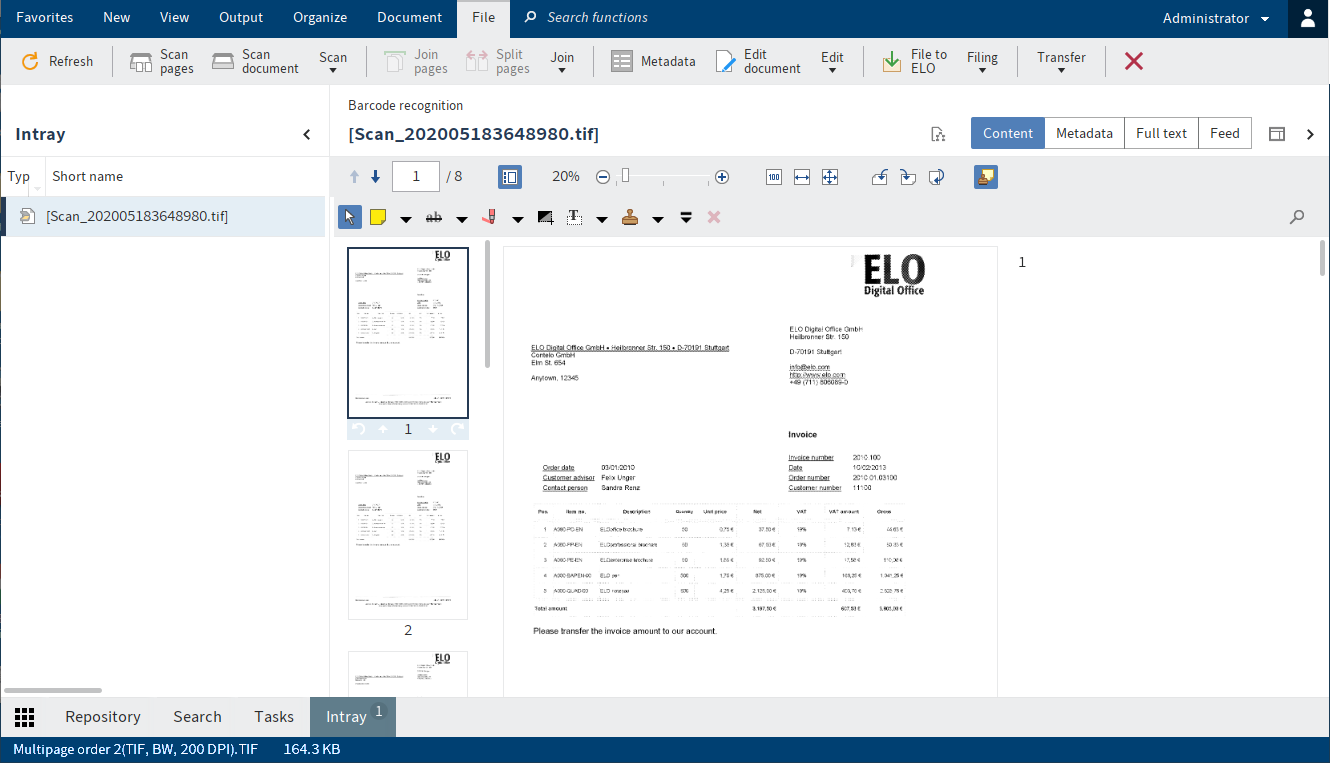Rotate the page to the left
The image size is (1330, 763).
pyautogui.click(x=879, y=176)
